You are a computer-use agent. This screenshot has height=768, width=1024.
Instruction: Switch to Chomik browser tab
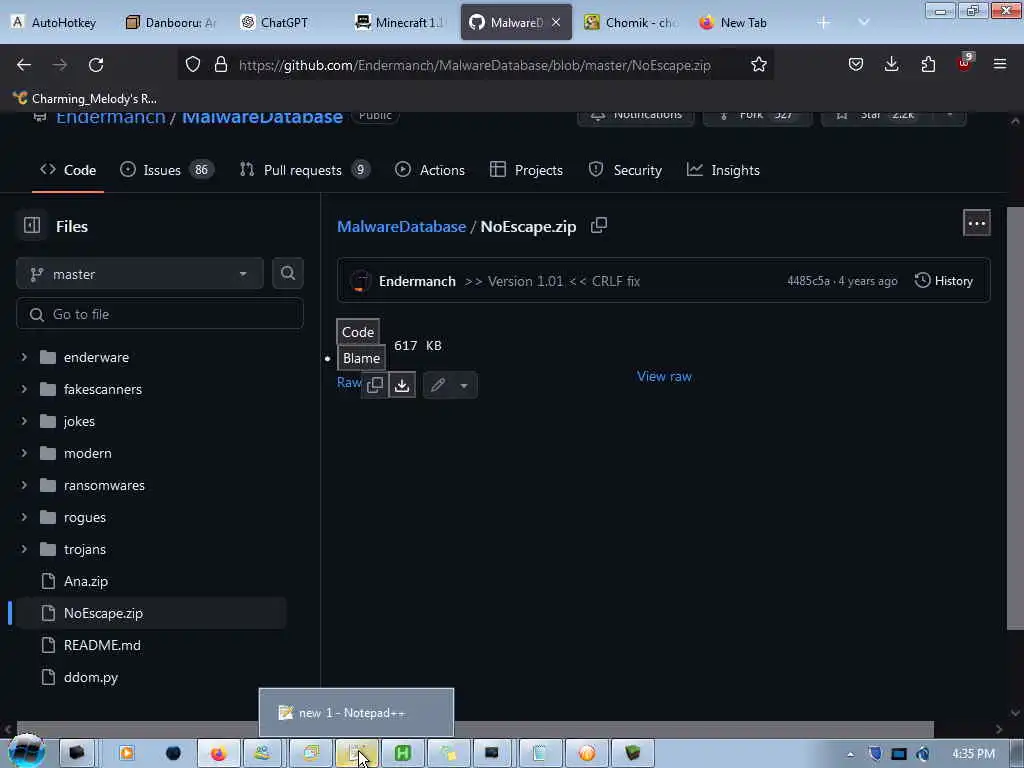632,23
